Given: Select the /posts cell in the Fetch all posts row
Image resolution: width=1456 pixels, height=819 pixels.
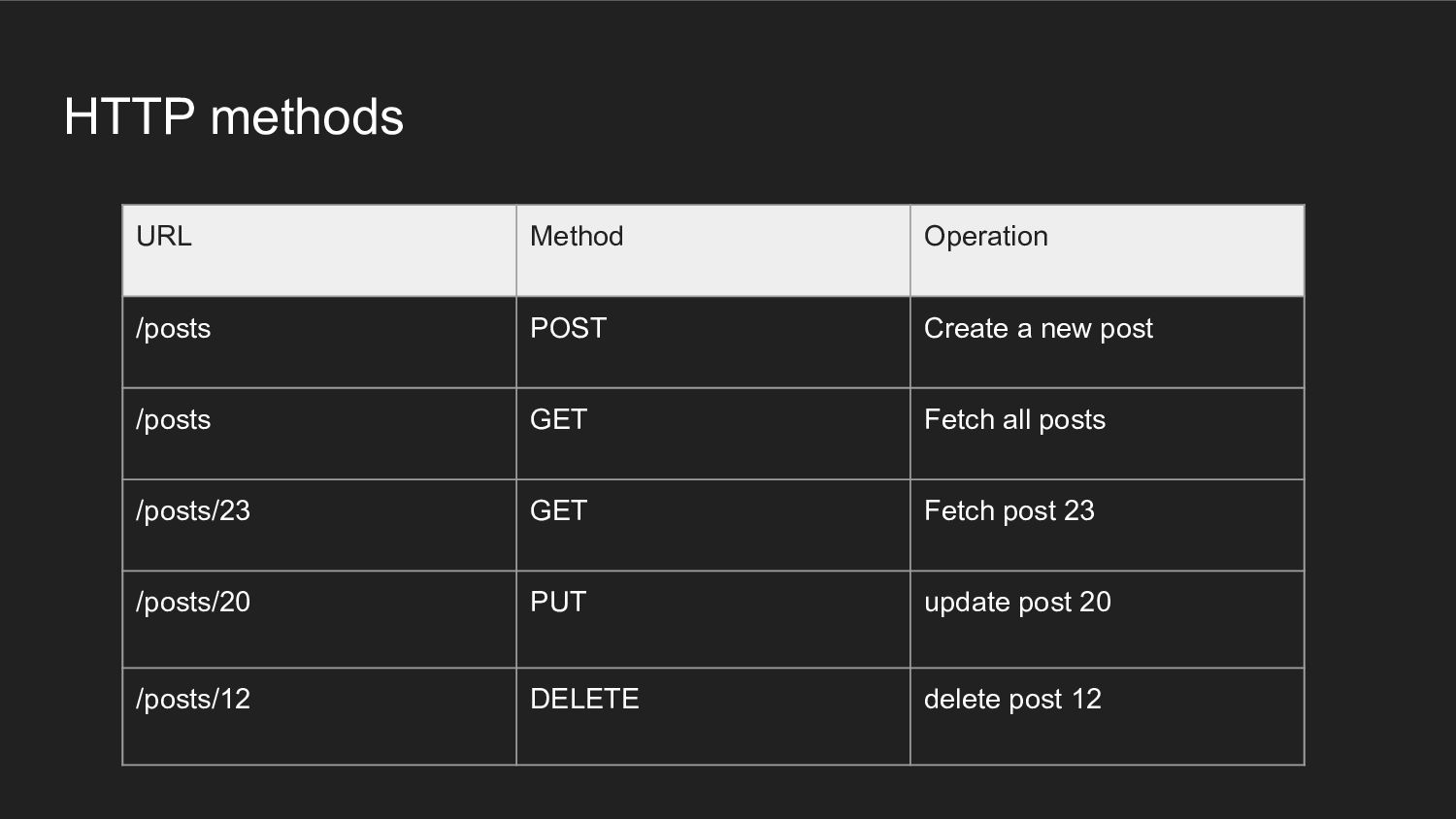Looking at the screenshot, I should pyautogui.click(x=318, y=433).
